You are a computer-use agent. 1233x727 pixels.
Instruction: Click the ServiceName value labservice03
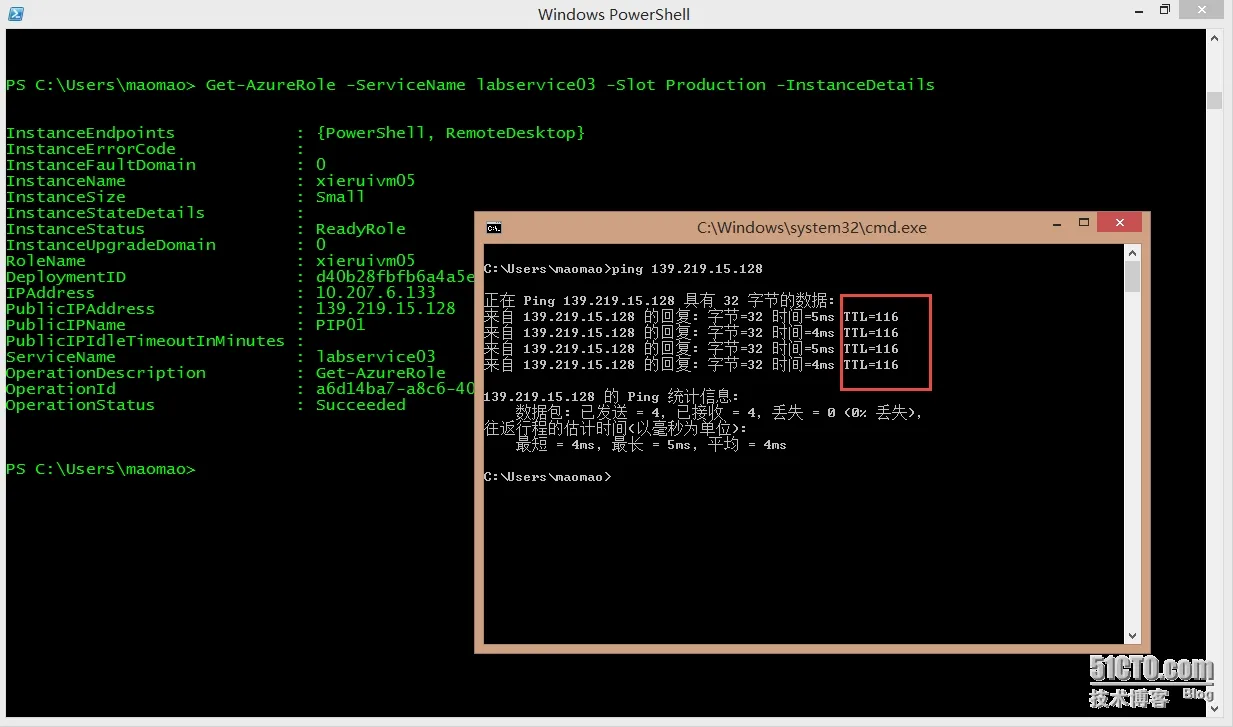pyautogui.click(x=375, y=357)
